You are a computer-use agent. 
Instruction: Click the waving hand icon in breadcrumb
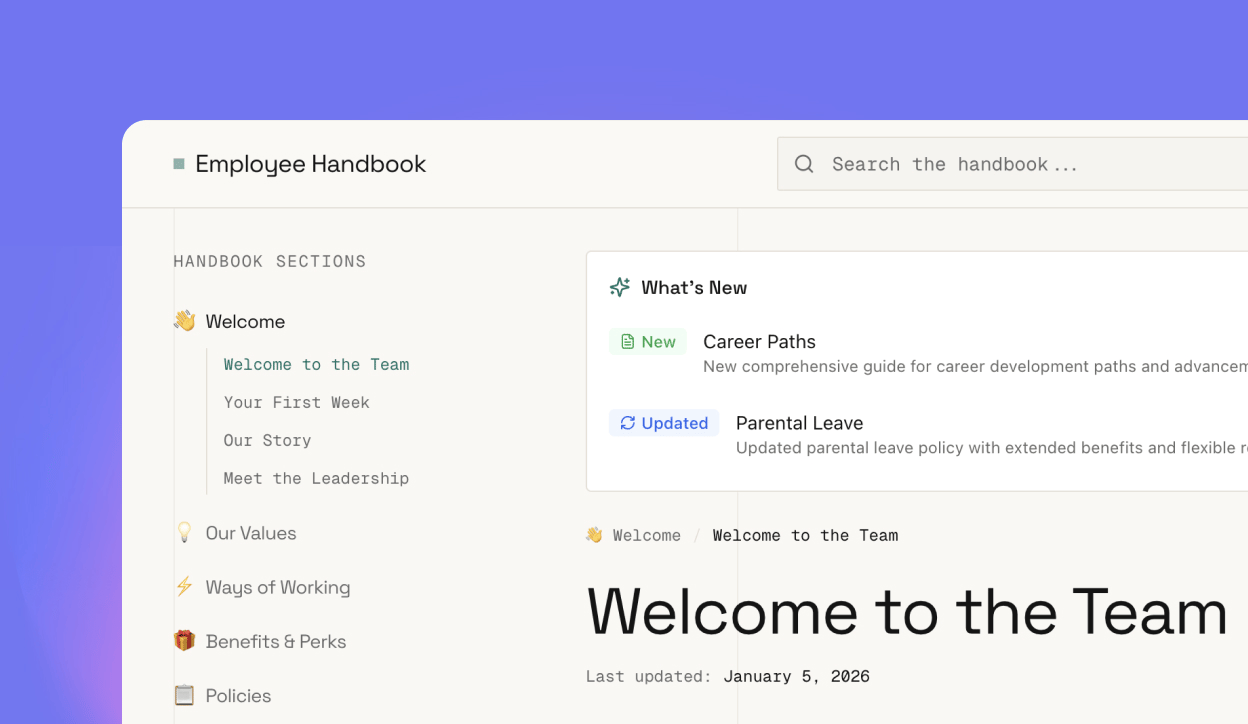coord(594,535)
